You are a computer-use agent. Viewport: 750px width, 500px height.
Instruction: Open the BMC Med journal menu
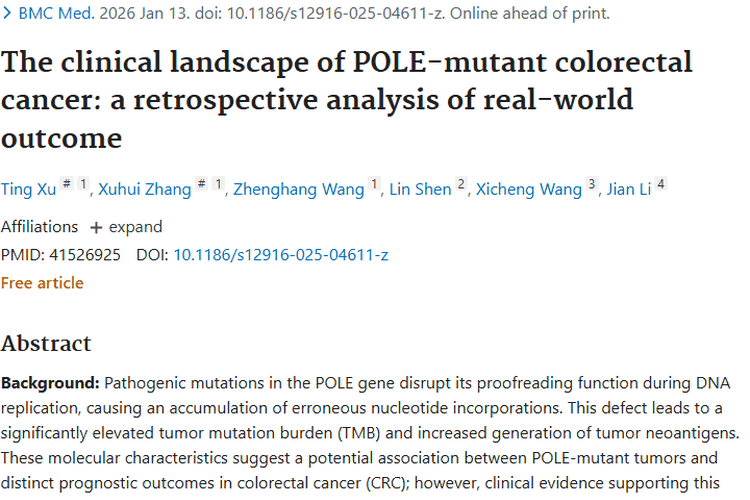[57, 14]
